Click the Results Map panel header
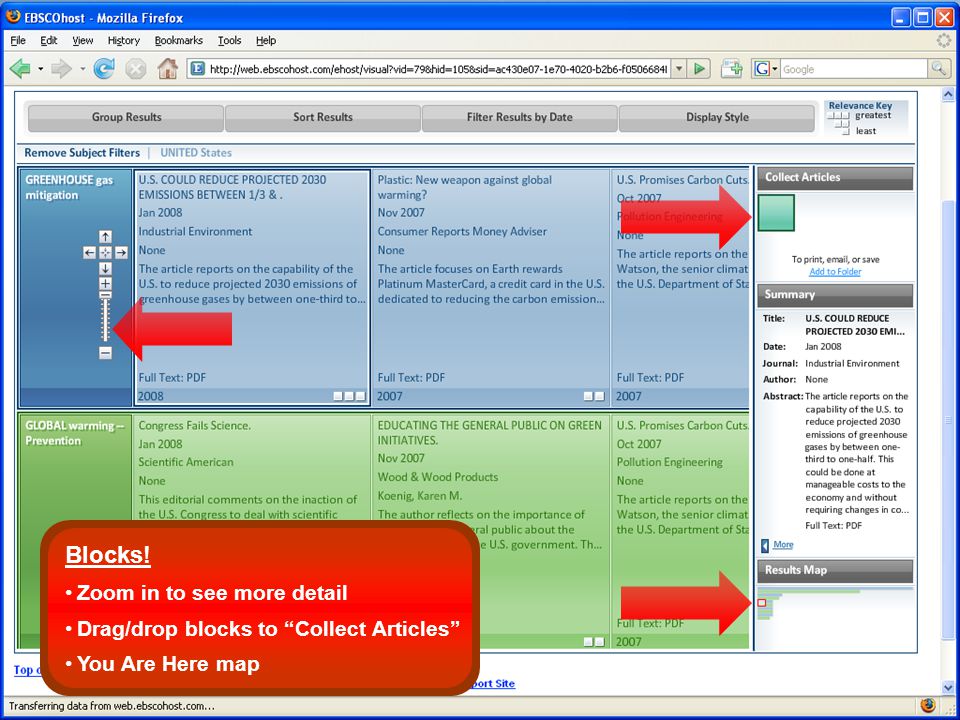 [x=835, y=571]
